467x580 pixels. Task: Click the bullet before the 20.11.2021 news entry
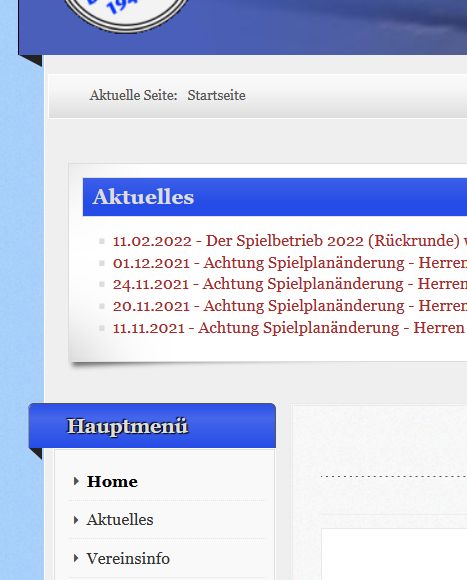click(x=102, y=306)
